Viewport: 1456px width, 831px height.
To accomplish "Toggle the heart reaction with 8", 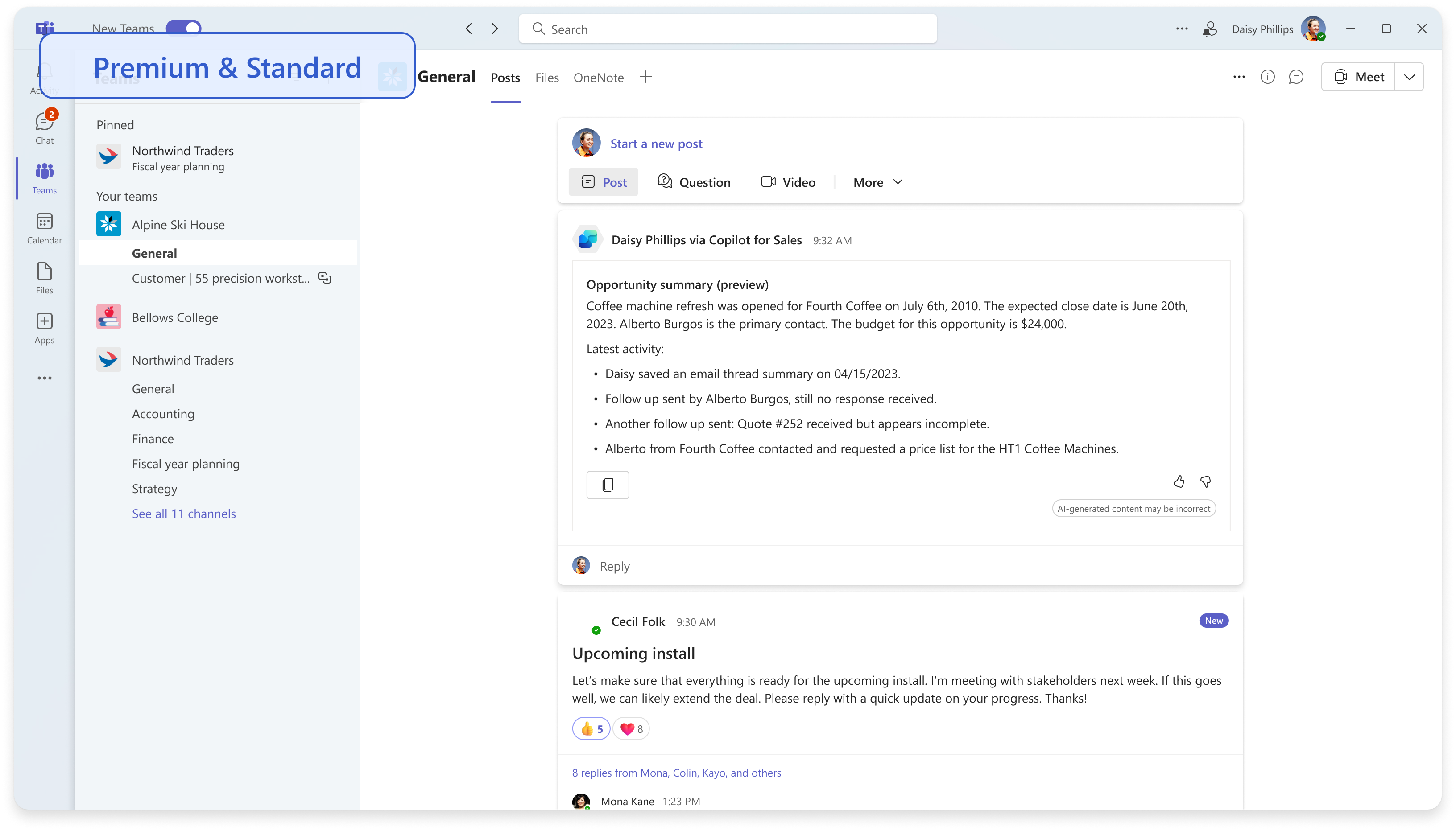I will coord(631,729).
